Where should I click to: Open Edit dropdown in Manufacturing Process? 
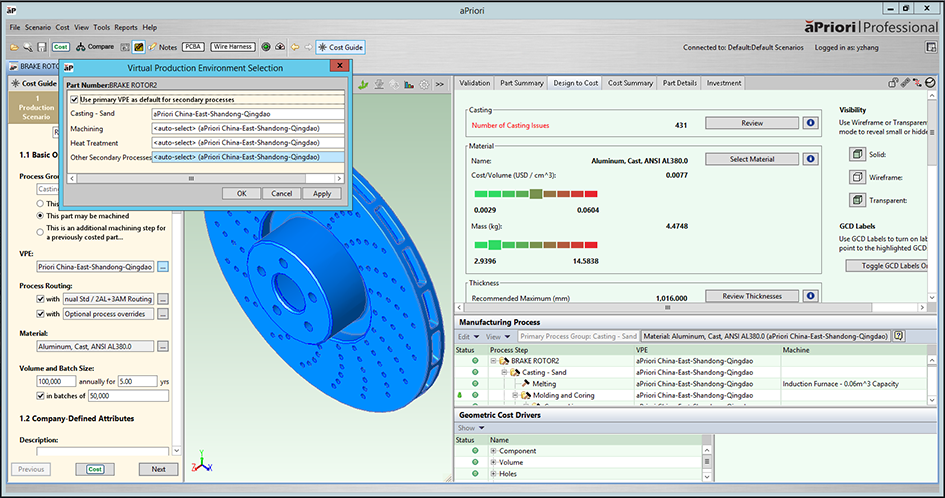click(x=468, y=336)
